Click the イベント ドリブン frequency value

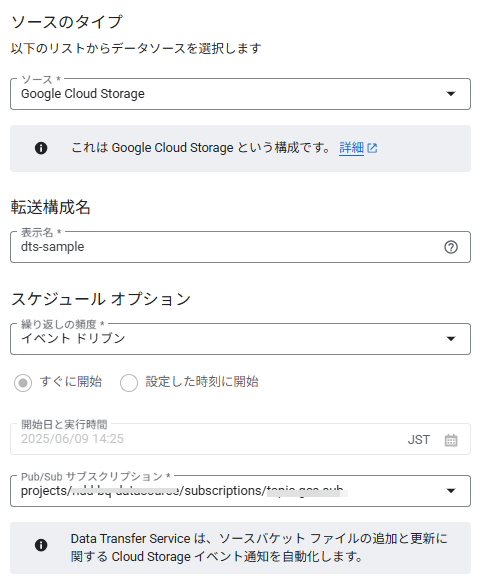tap(73, 339)
